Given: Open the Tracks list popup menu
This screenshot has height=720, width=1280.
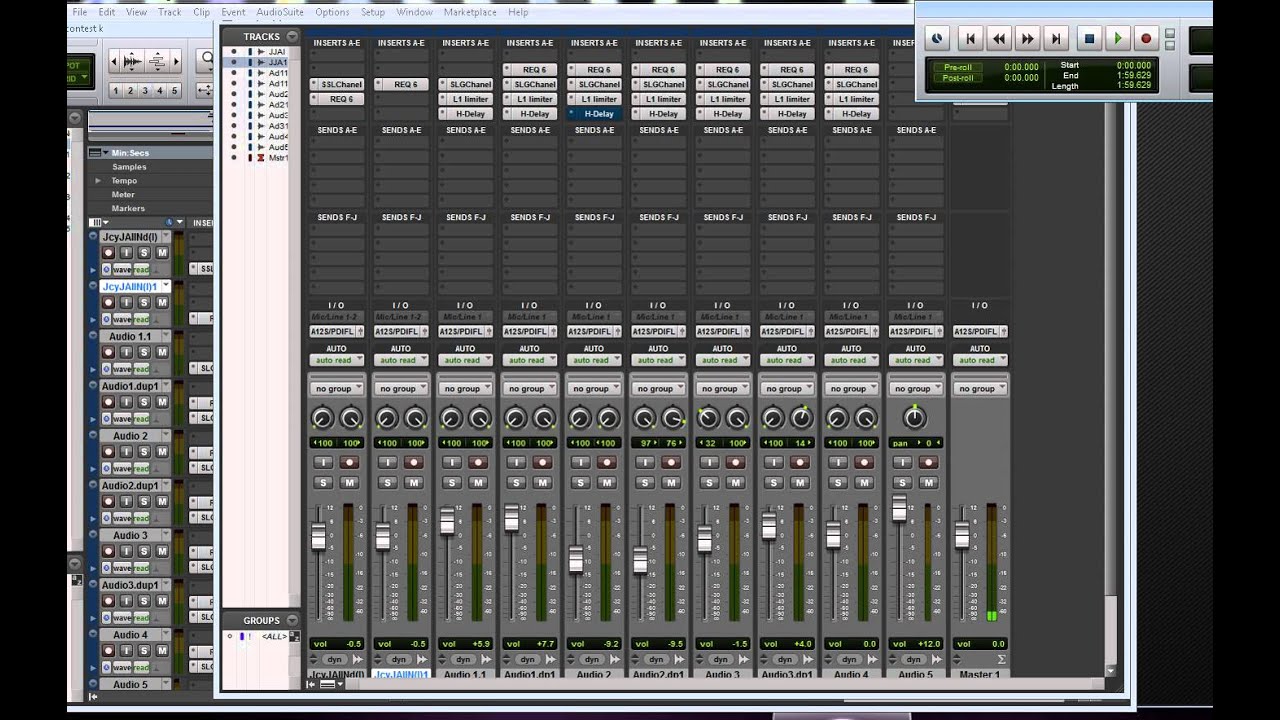Looking at the screenshot, I should (292, 36).
